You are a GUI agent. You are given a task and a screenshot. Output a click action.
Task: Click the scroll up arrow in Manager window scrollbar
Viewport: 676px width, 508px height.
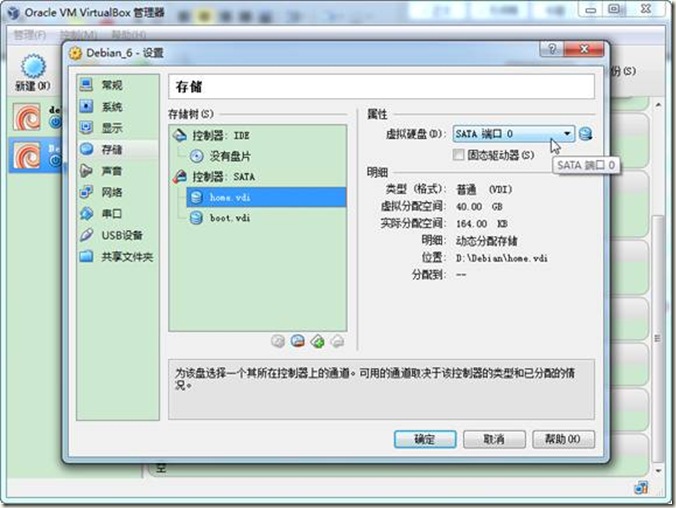pos(658,105)
